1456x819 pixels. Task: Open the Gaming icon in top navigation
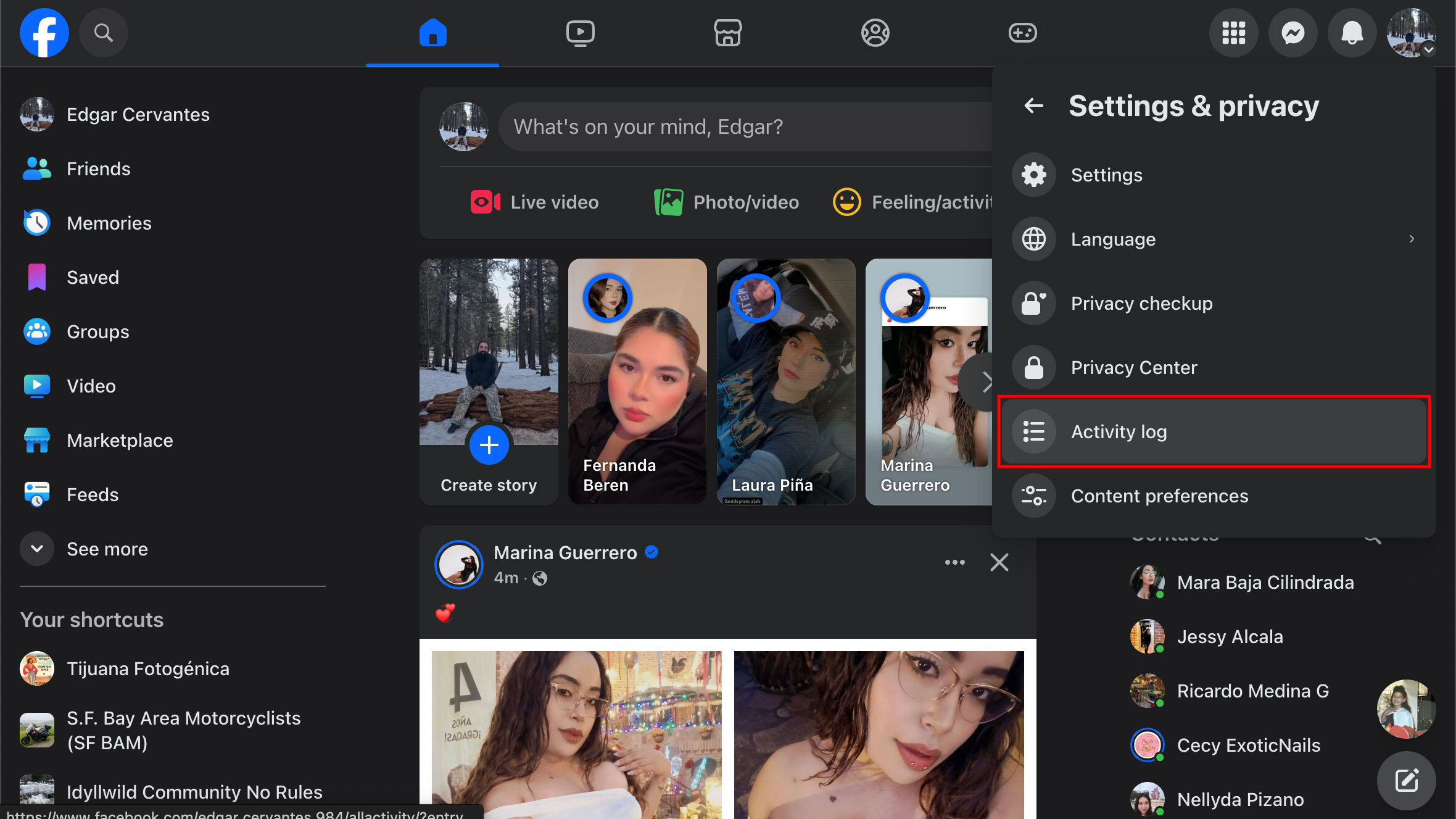click(1022, 33)
